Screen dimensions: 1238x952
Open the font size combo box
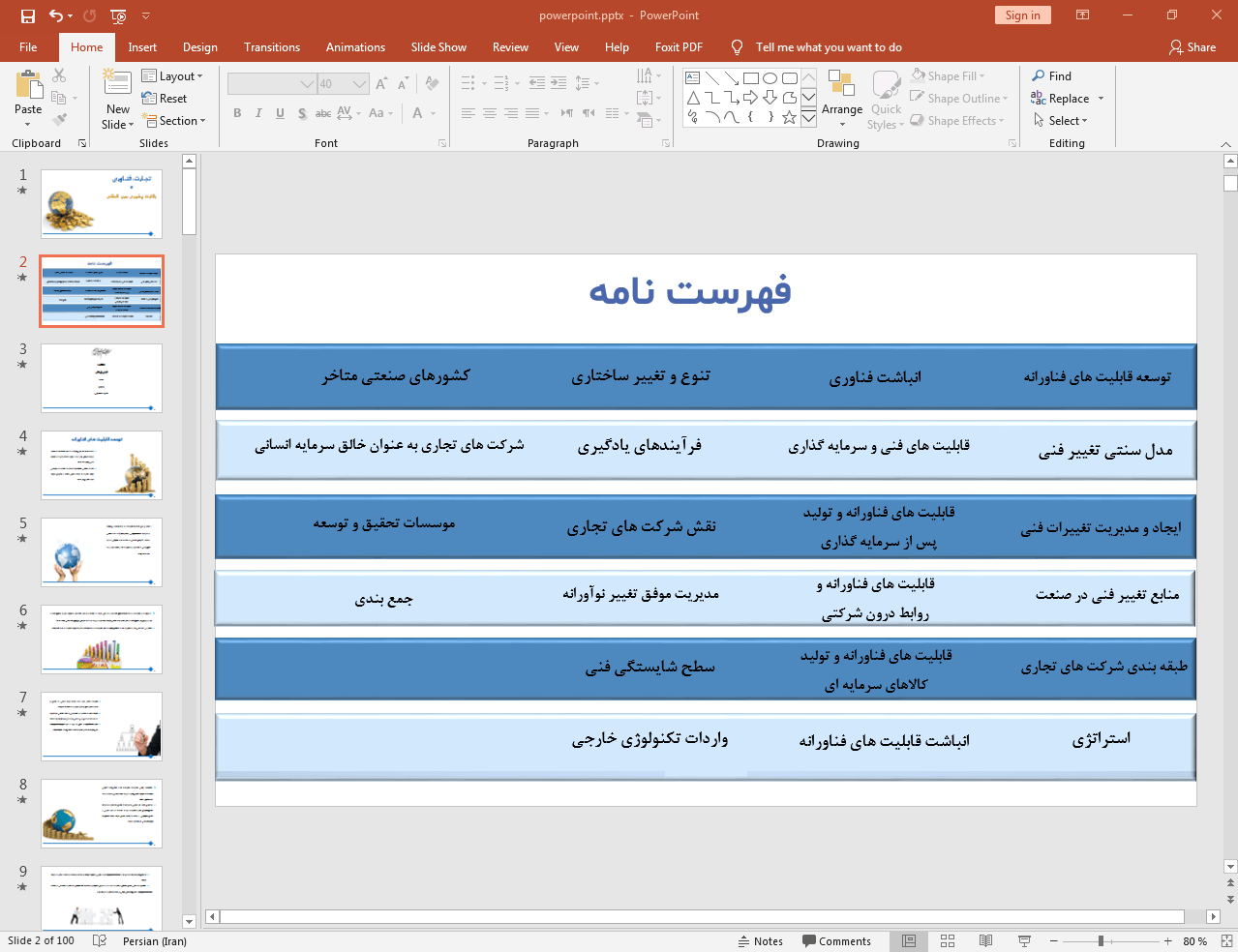(x=344, y=84)
